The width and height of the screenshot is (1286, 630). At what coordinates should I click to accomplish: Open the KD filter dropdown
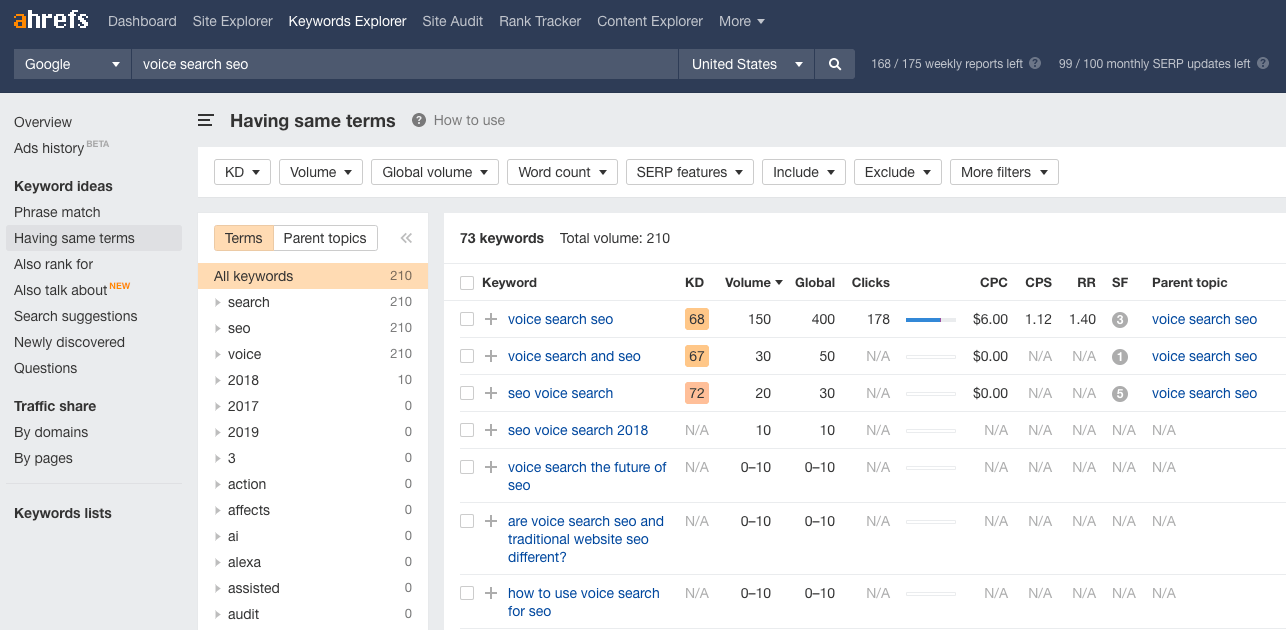[x=242, y=172]
